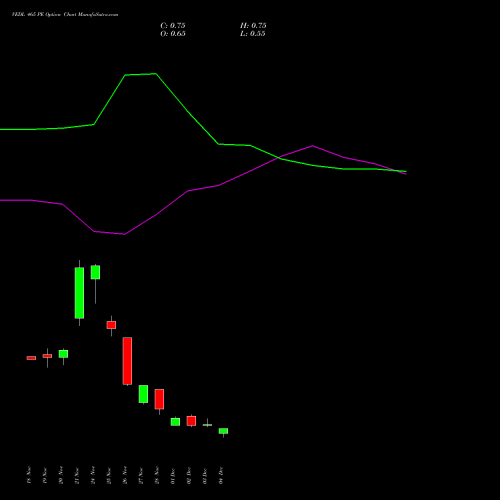500x500 pixels.
Task: Click the red candle for 19 Nov
Action: pos(47,356)
